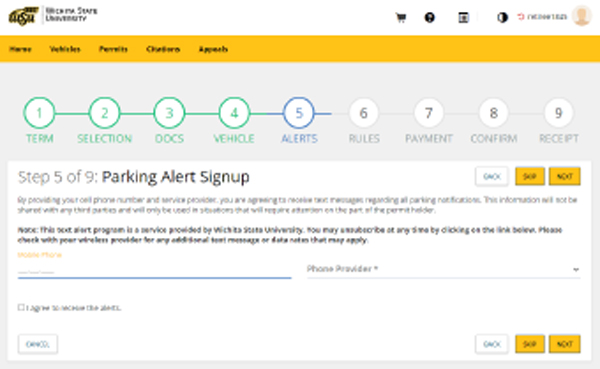Click the red logout icon
The width and height of the screenshot is (600, 369).
point(521,17)
